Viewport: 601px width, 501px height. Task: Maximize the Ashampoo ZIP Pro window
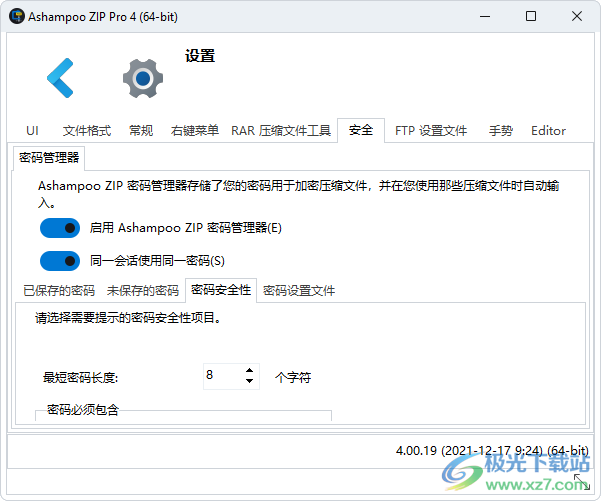(531, 16)
